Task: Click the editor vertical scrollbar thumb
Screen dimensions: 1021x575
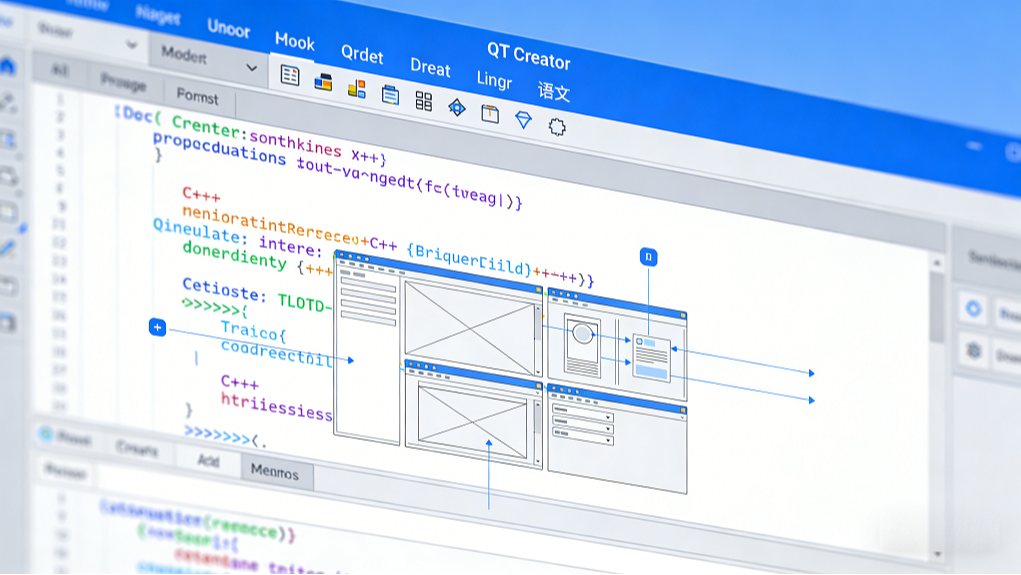Action: click(x=937, y=307)
